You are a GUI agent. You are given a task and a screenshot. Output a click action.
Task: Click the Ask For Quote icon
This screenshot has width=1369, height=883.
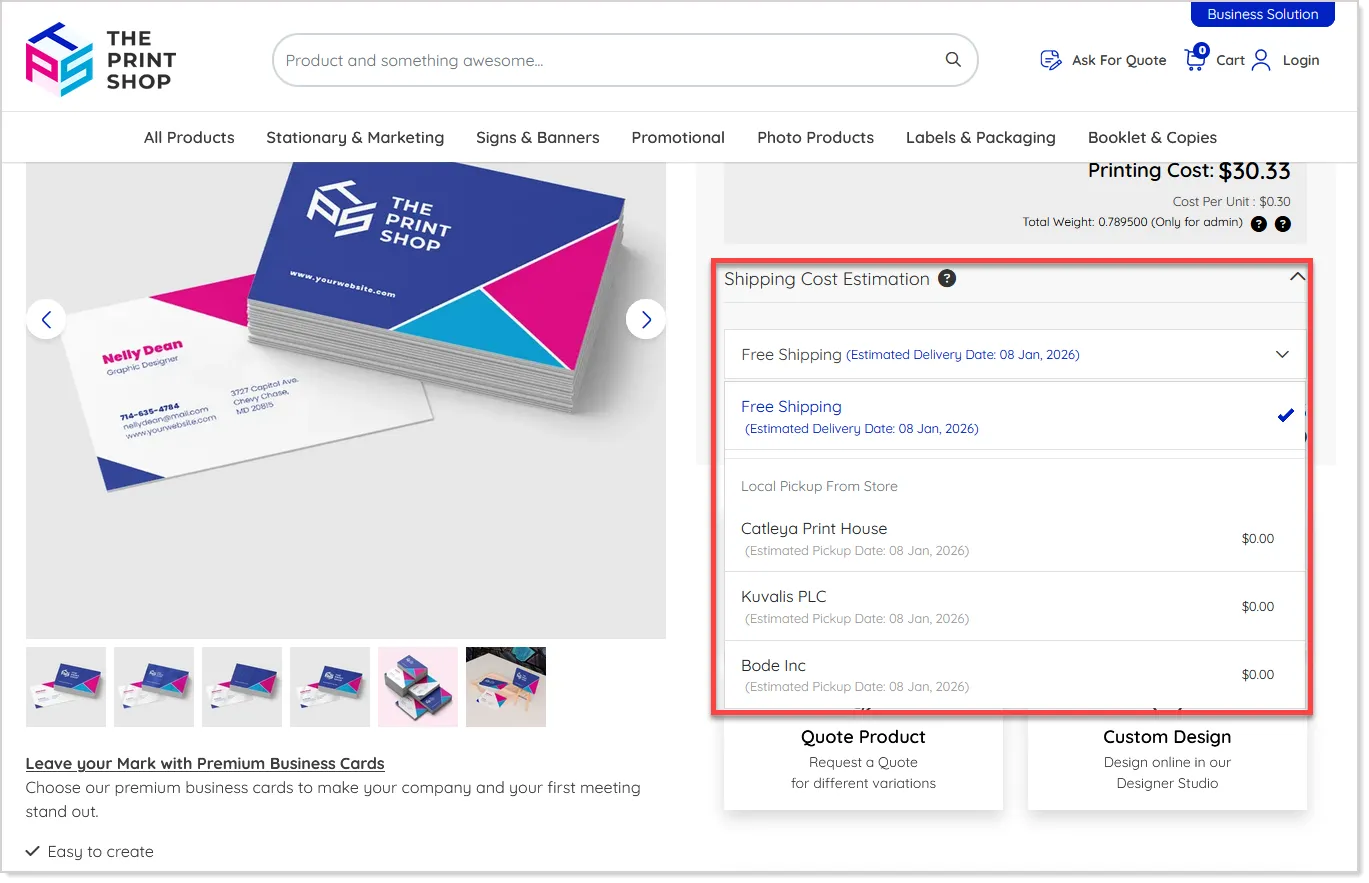coord(1050,60)
